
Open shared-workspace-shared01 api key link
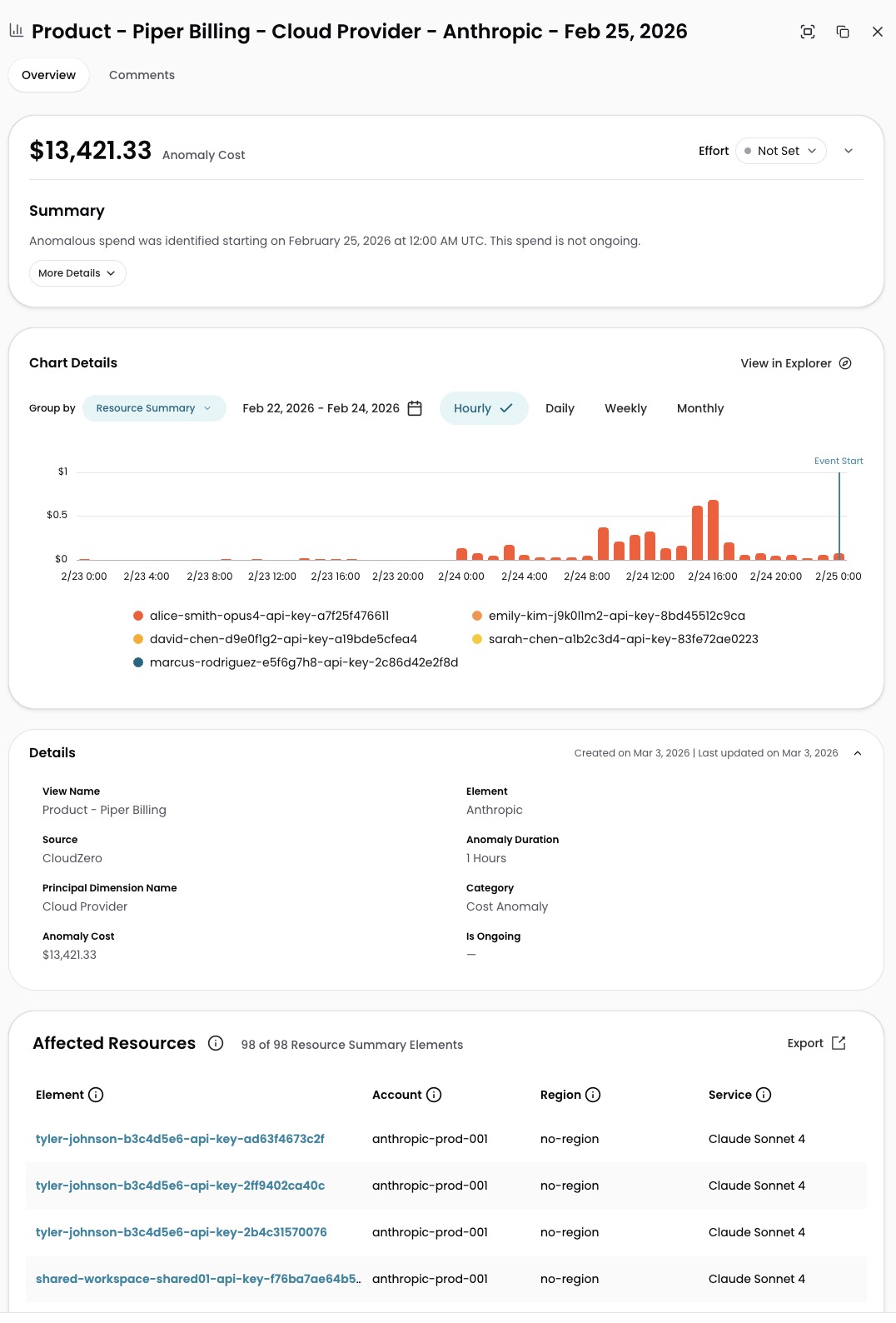click(x=198, y=1279)
